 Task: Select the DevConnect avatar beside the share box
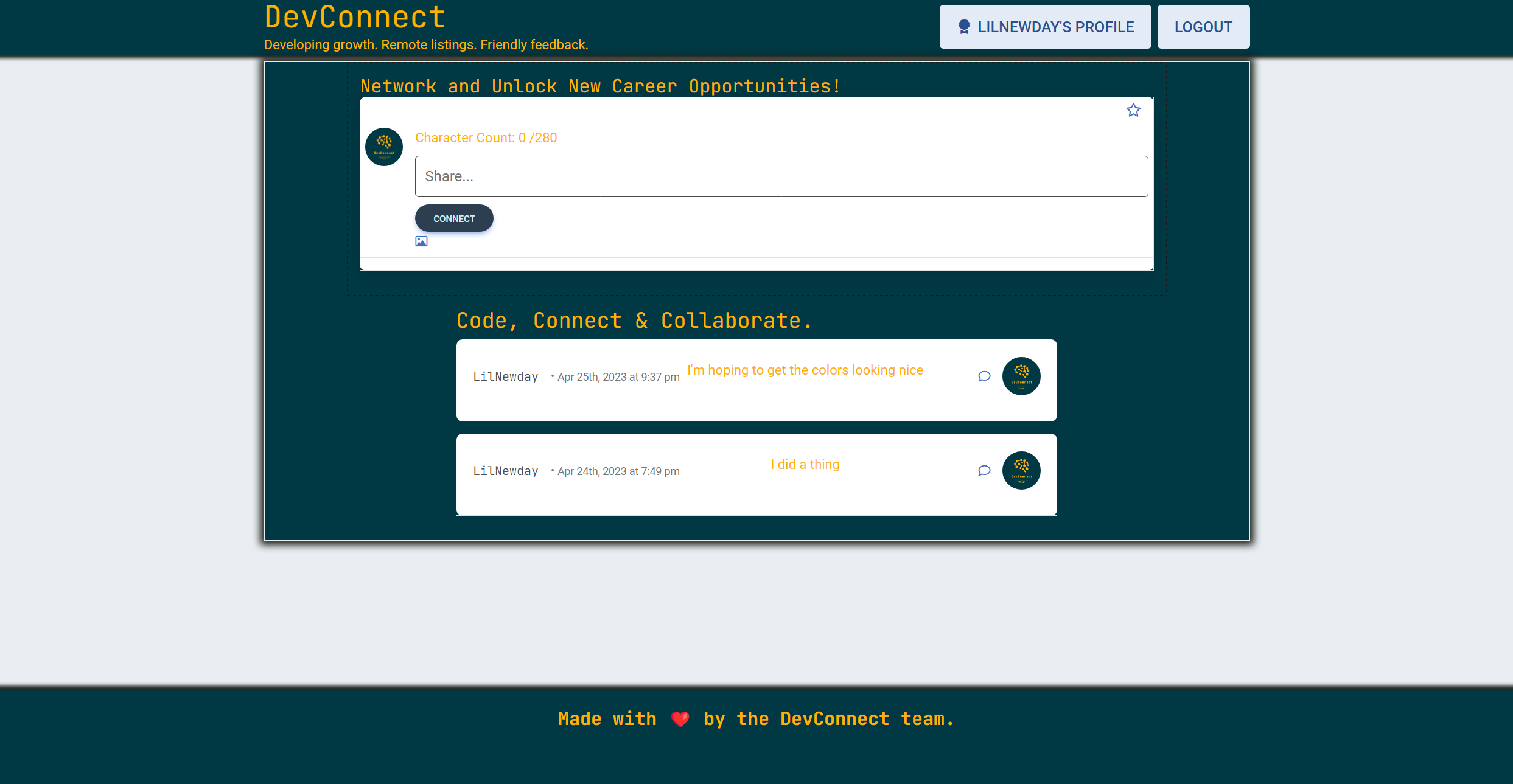[383, 147]
